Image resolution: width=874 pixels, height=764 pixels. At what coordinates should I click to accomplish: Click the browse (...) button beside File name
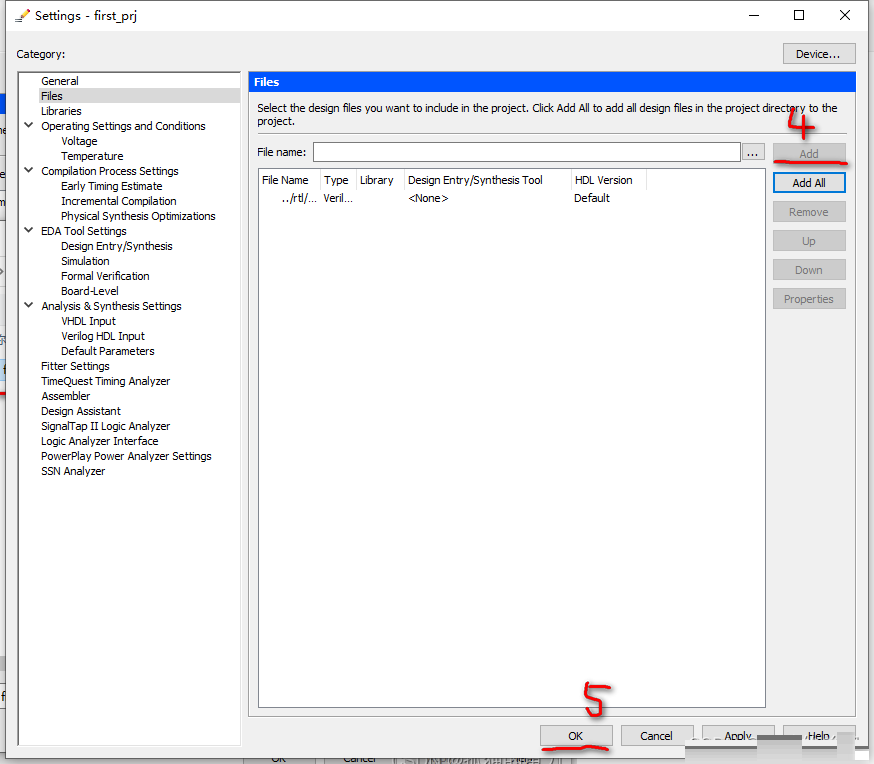click(754, 152)
